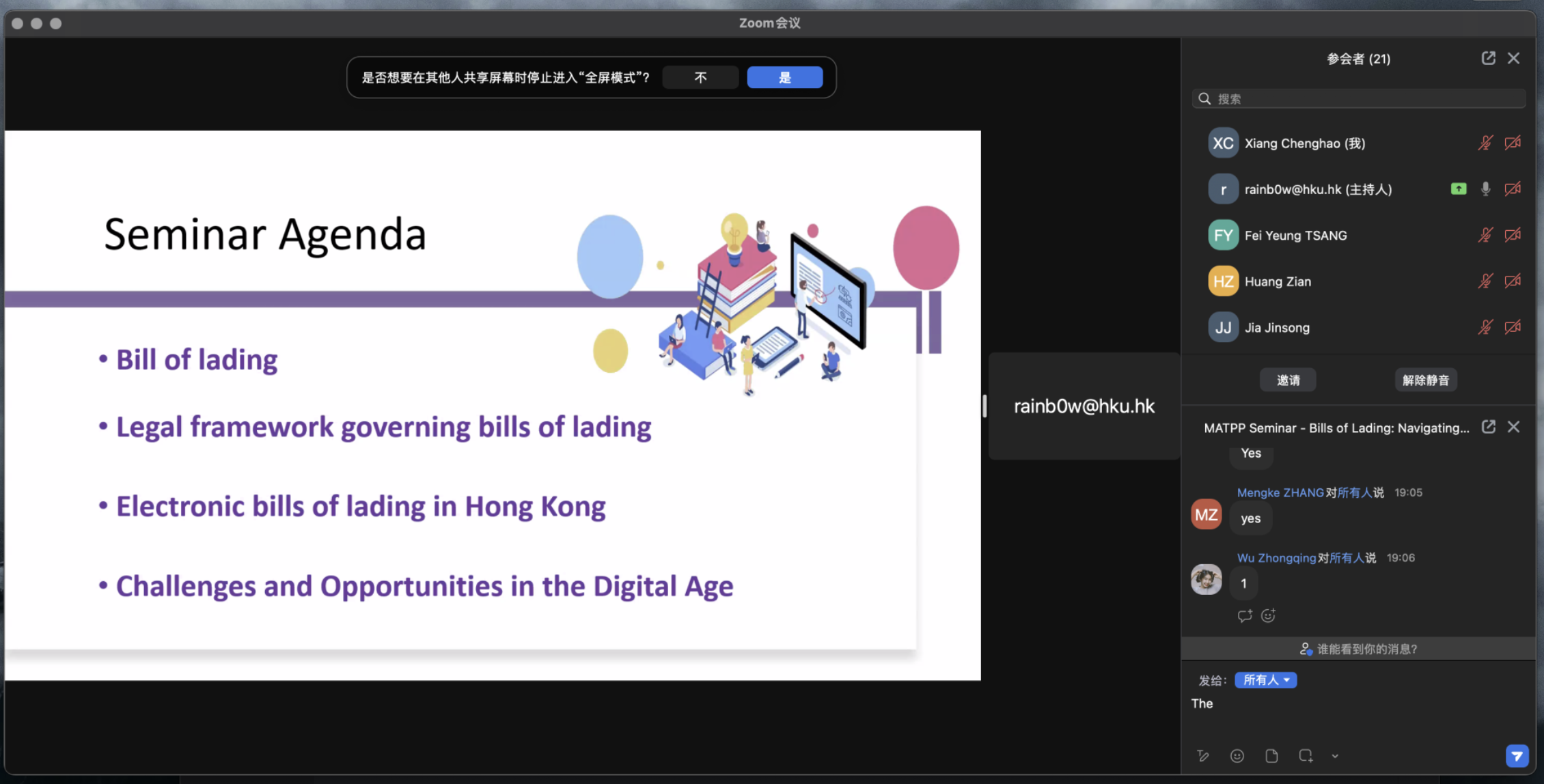
Task: Select the text formatting icon in chat
Action: coord(1203,756)
